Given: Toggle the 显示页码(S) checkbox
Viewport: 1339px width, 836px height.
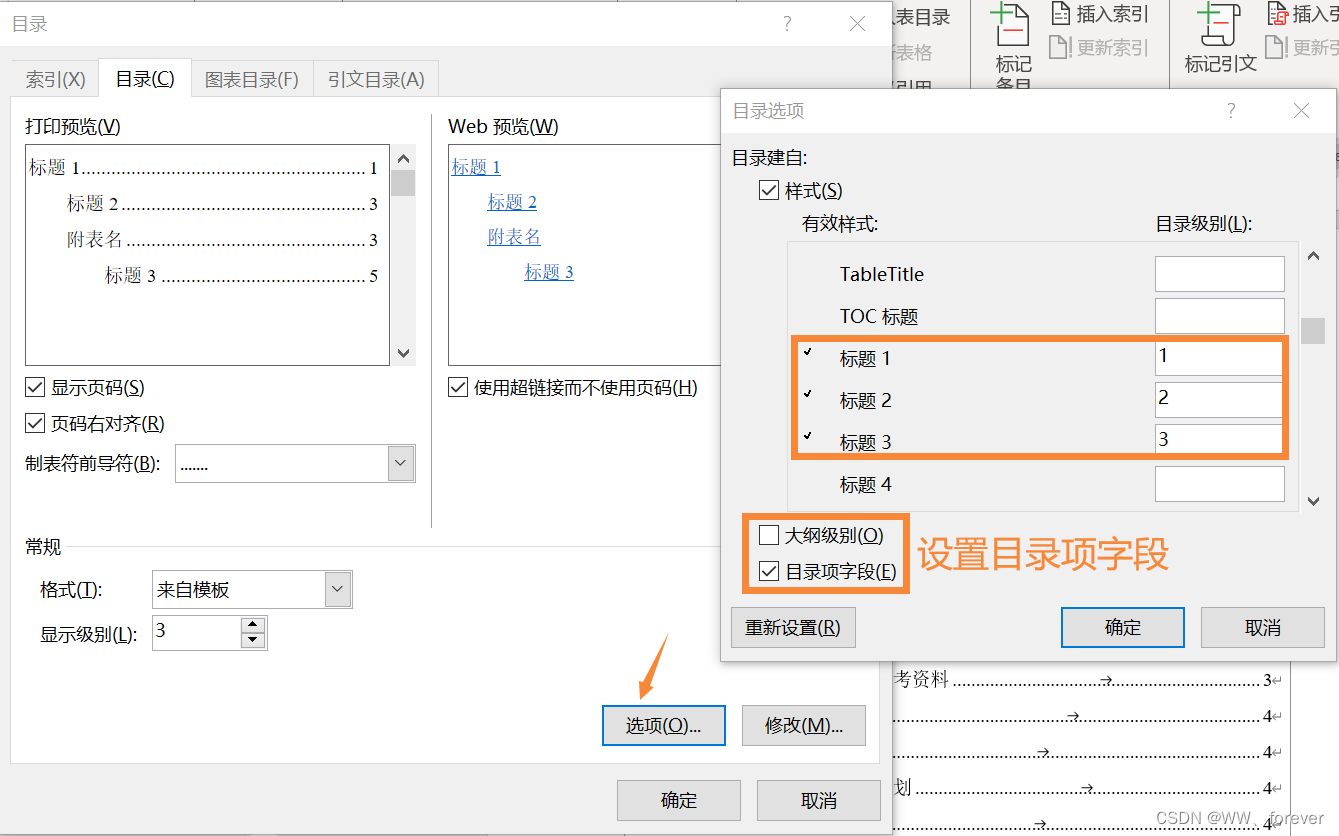Looking at the screenshot, I should coord(35,388).
